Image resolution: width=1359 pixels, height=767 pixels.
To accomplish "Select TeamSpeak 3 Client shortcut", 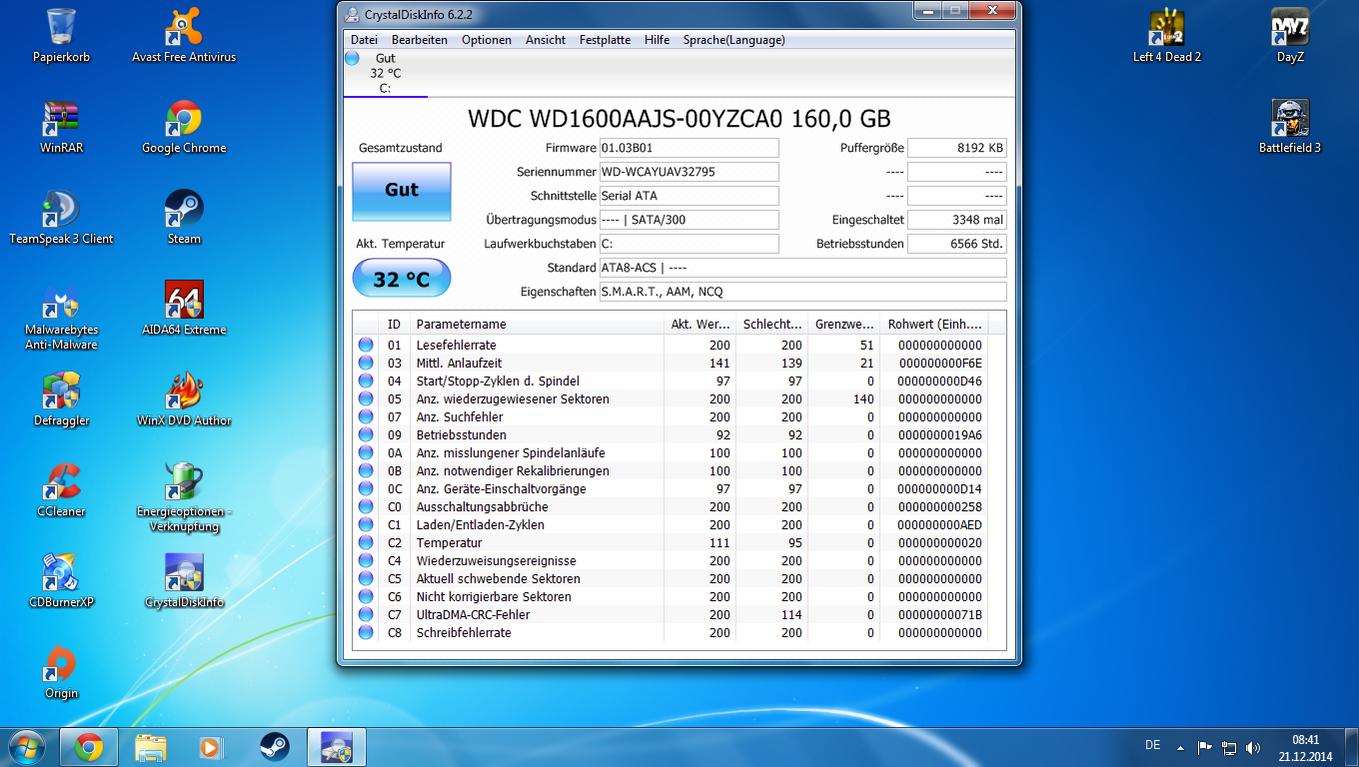I will click(61, 218).
